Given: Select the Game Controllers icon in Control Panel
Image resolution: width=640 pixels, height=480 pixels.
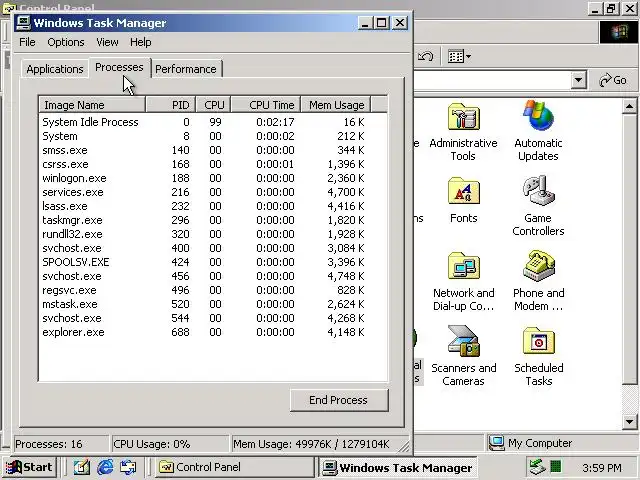Looking at the screenshot, I should tap(538, 206).
